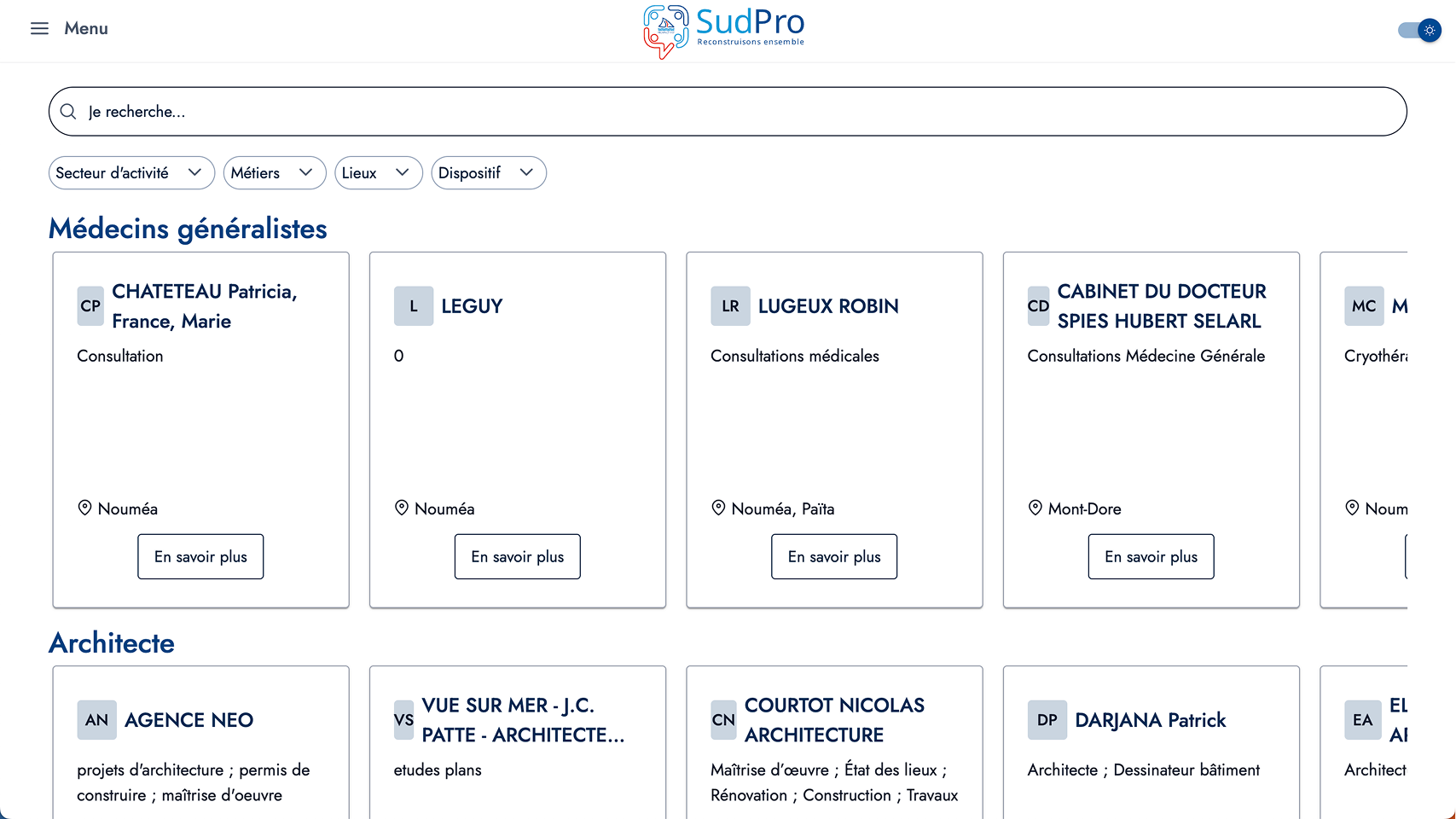Click the location pin beside Nouméa on the LEGUY card
This screenshot has height=819, width=1456.
[402, 508]
